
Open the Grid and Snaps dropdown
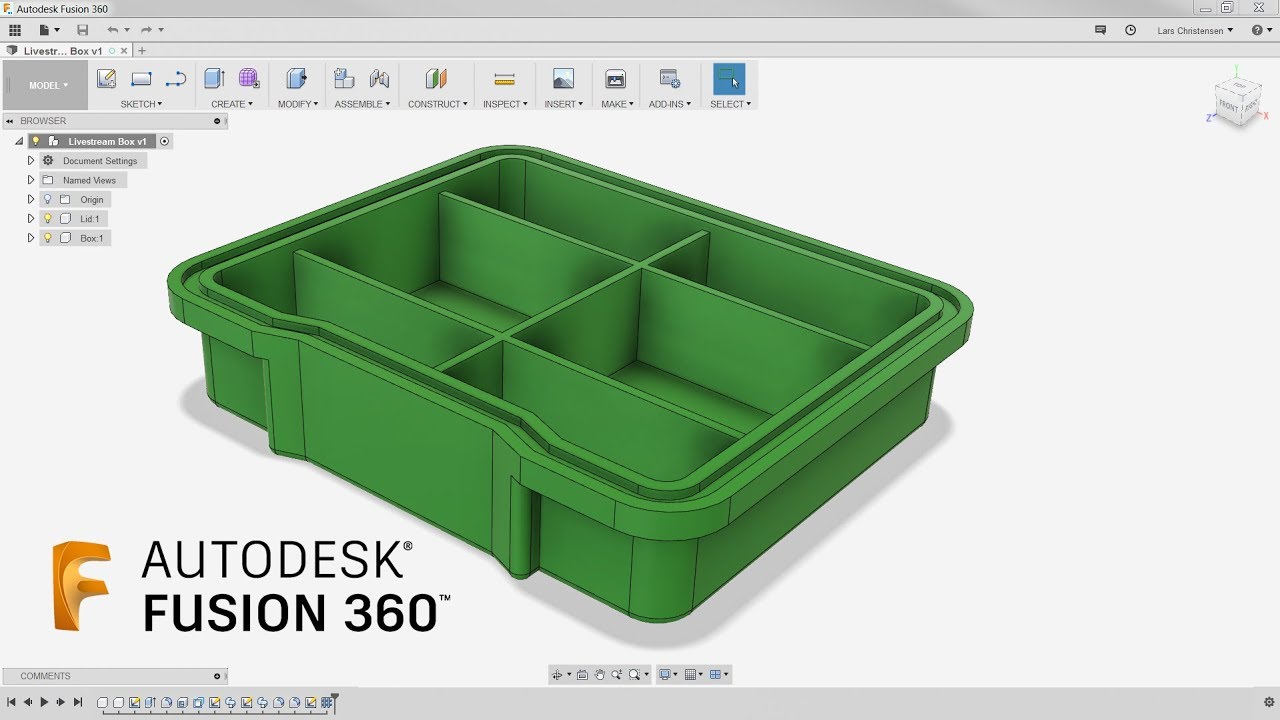693,675
